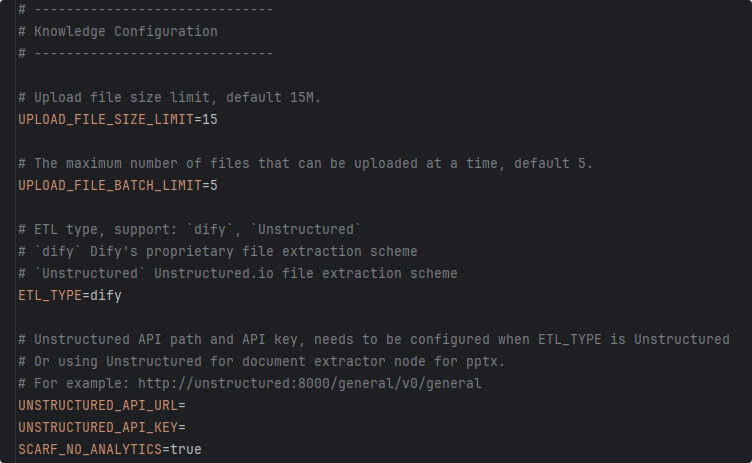Screen dimensions: 752x463
Task: Click the true value of SCARF_NO_ANALYTICS
Action: coord(186,450)
